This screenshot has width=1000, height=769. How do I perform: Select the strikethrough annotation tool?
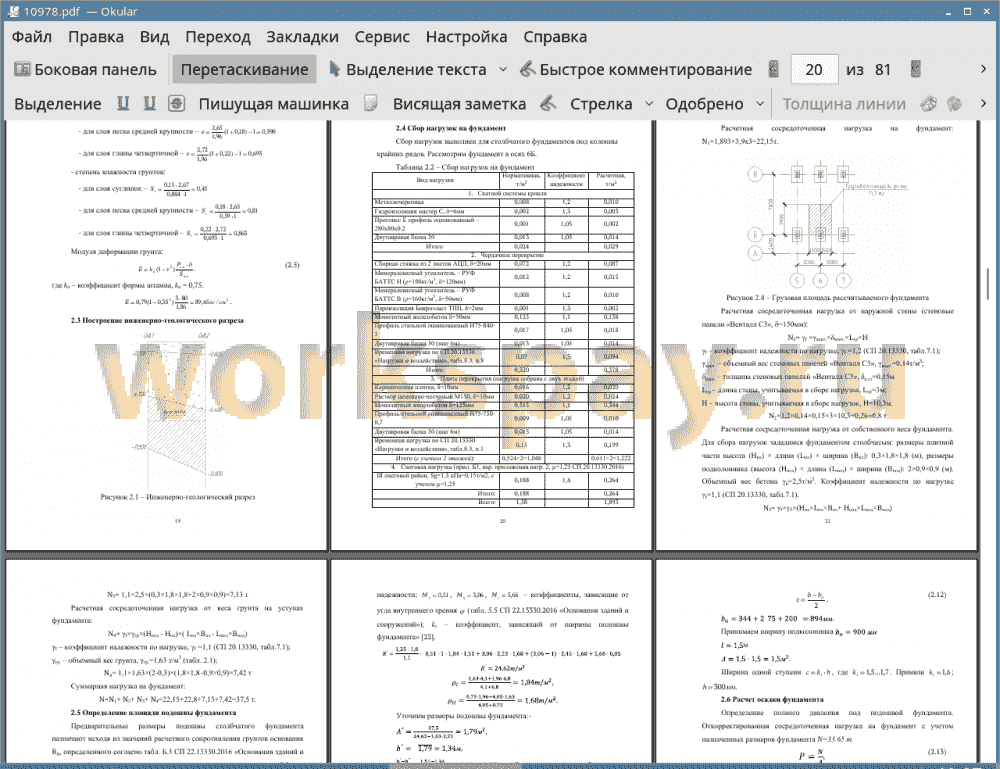tap(177, 103)
